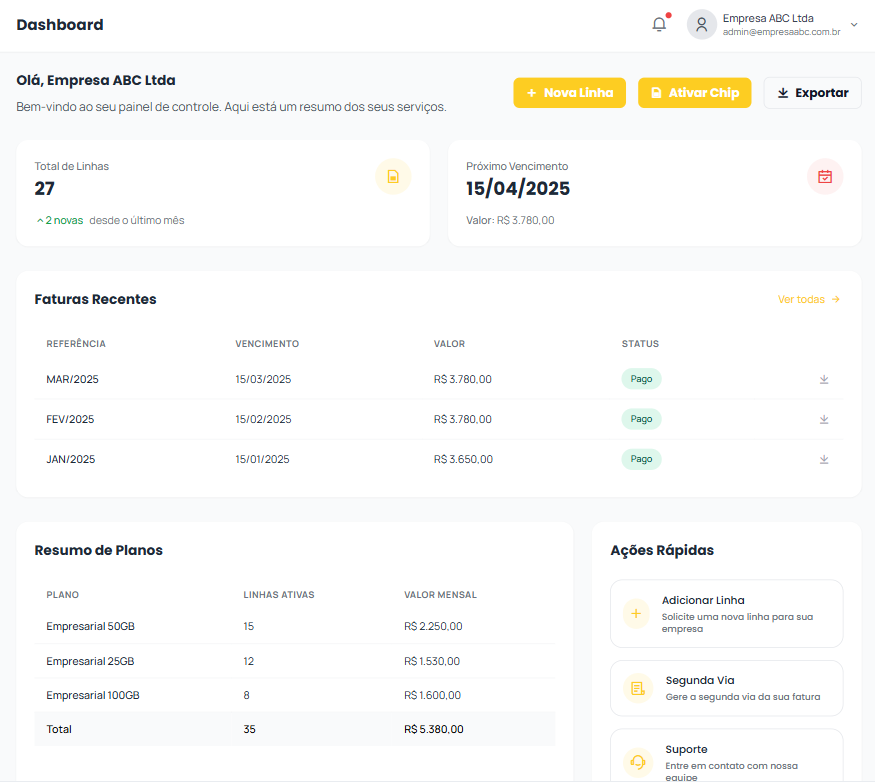Click the user profile avatar icon
Screen dimensions: 875x782
701,25
